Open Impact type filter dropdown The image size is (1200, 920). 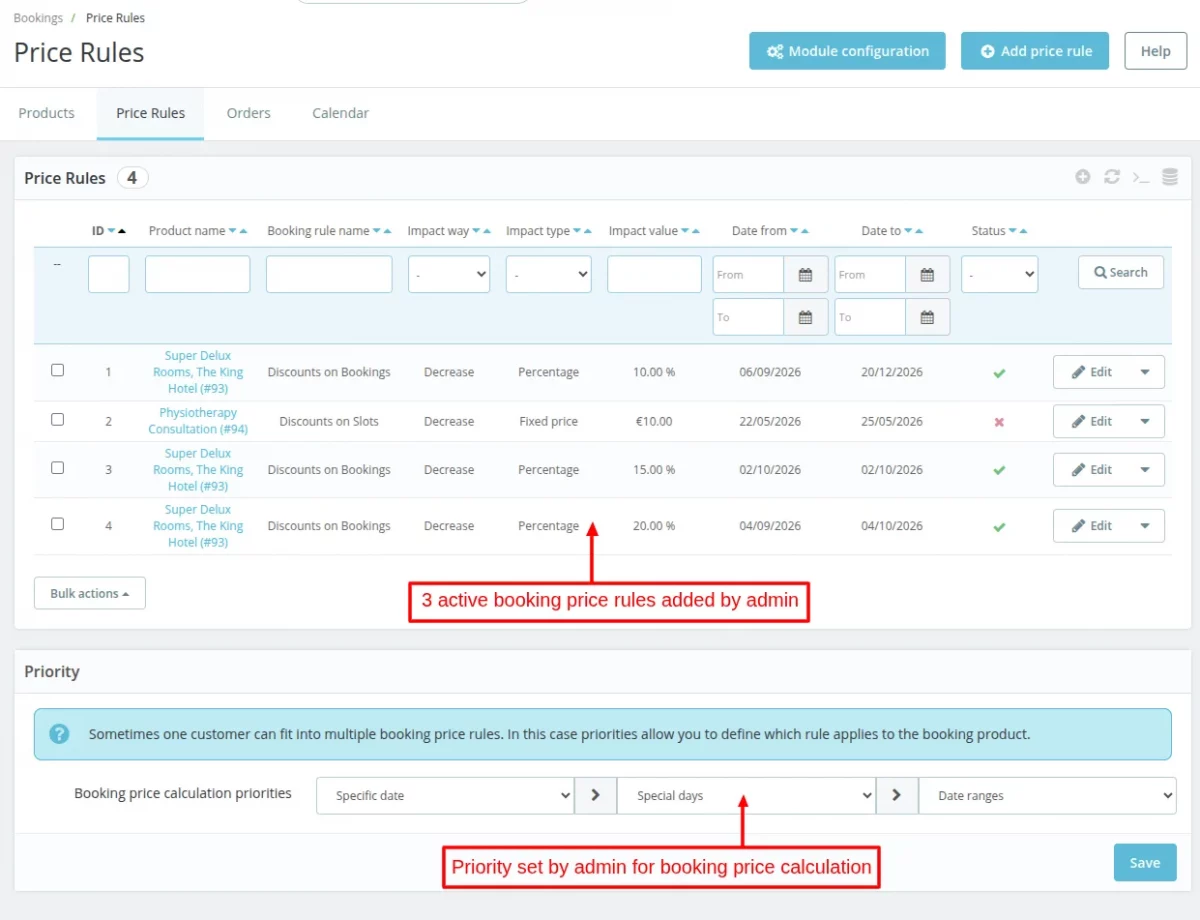click(549, 274)
